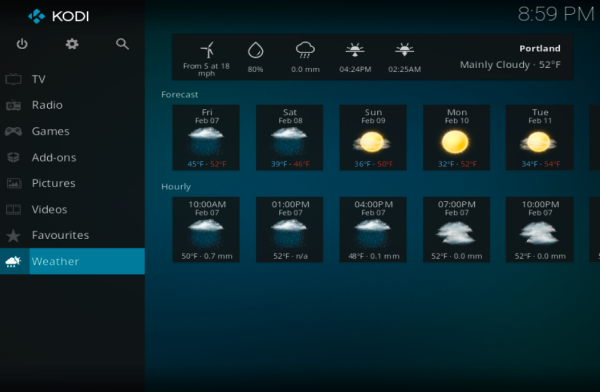The width and height of the screenshot is (600, 392).
Task: Open the Pictures menu item
Action: pyautogui.click(x=72, y=183)
